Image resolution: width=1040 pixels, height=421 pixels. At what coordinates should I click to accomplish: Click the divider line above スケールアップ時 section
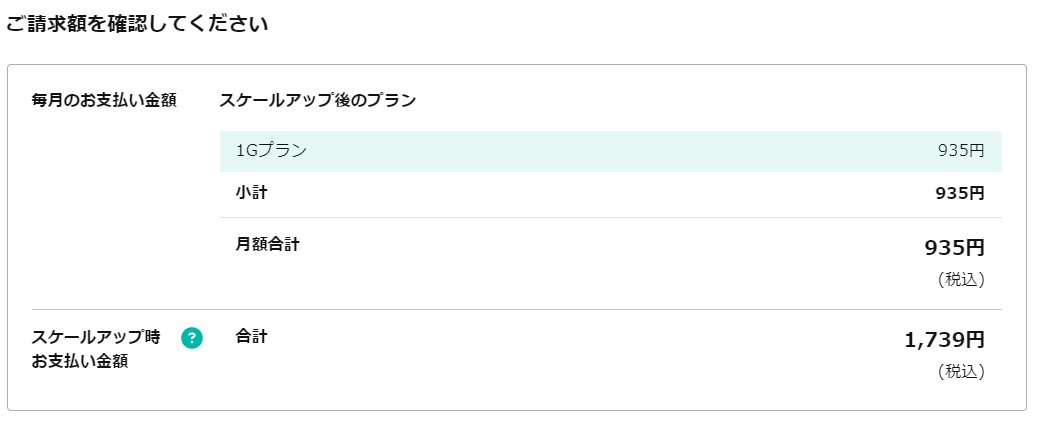[x=516, y=309]
